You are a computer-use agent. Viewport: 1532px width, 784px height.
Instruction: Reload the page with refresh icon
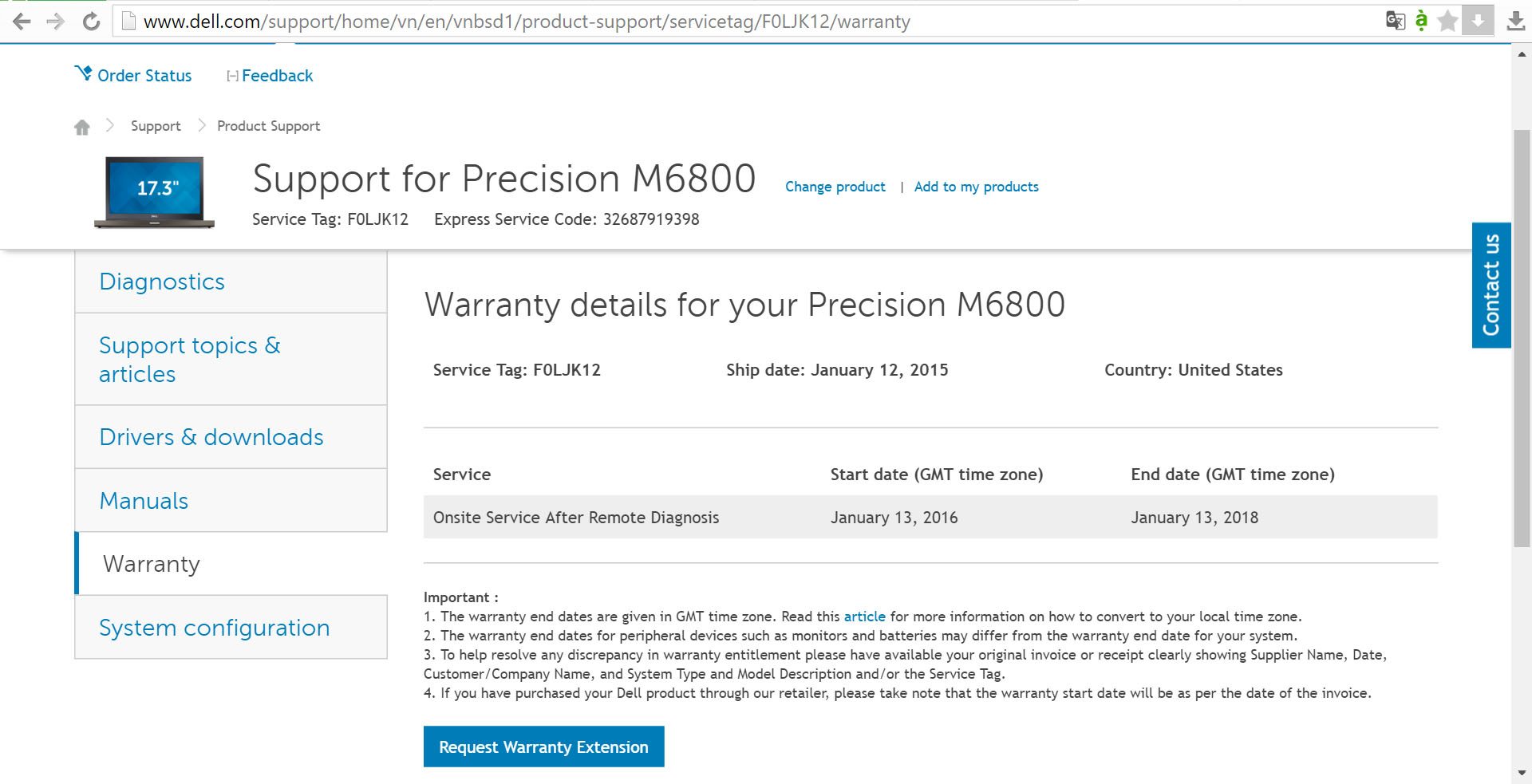(92, 22)
